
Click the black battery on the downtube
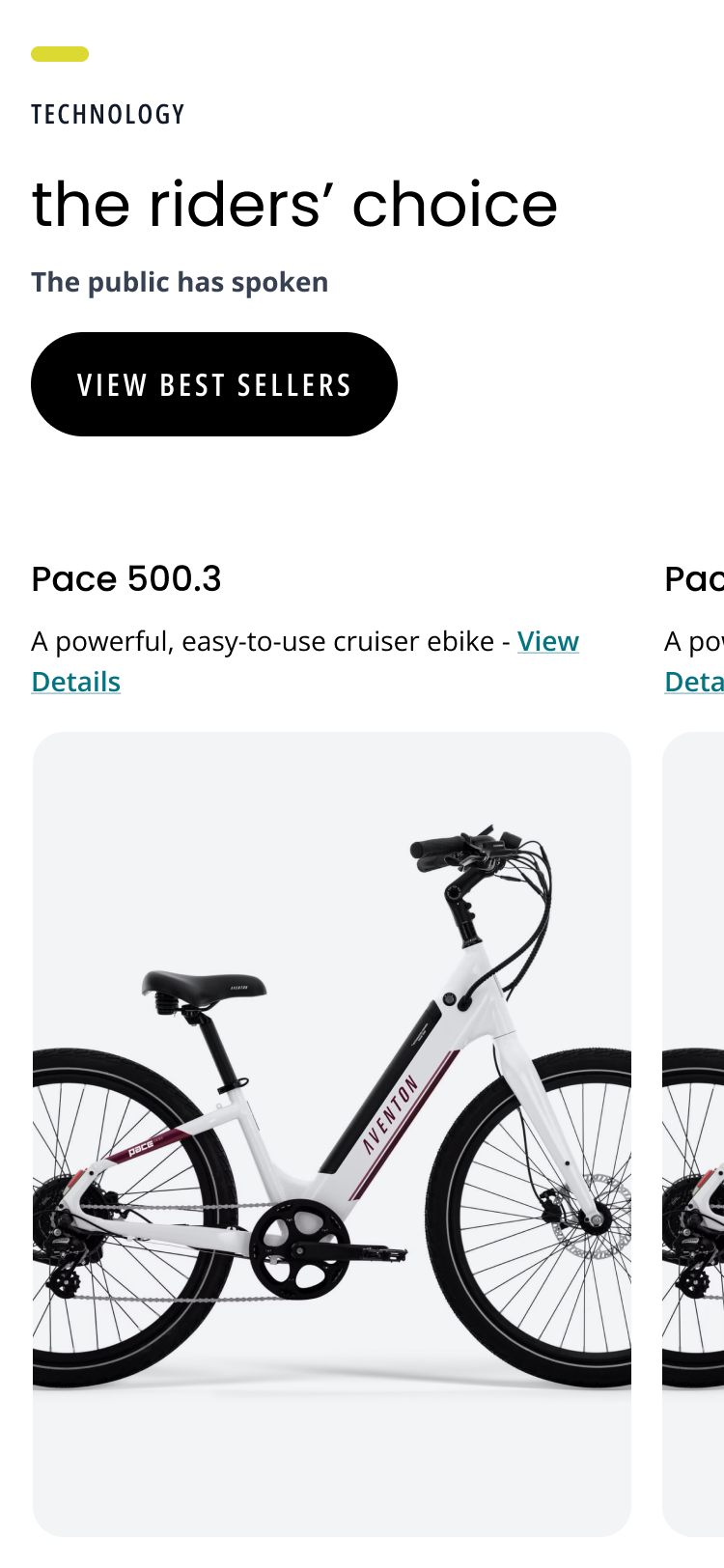[x=381, y=1081]
